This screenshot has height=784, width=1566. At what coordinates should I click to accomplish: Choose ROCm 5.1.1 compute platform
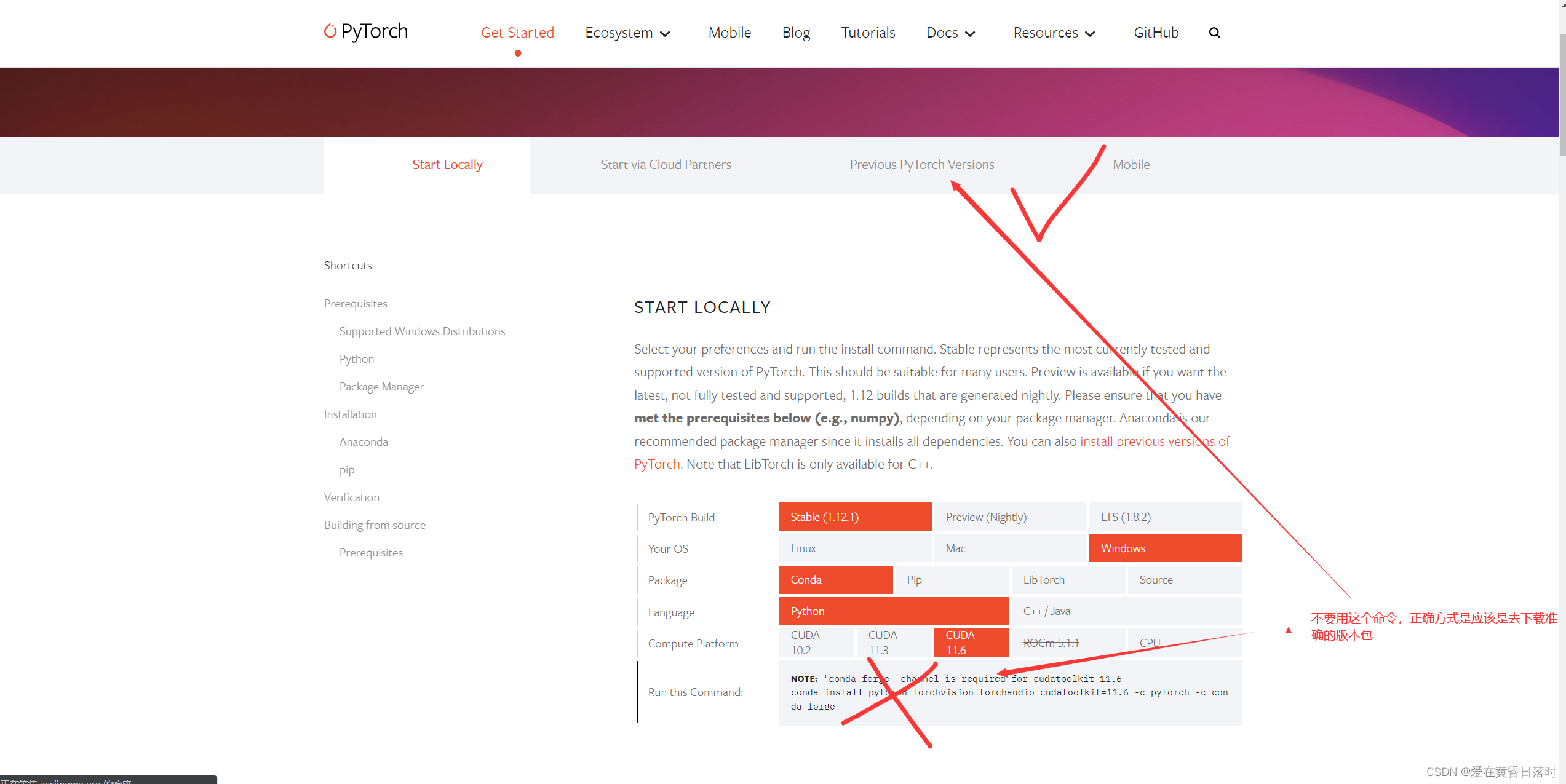tap(1068, 643)
